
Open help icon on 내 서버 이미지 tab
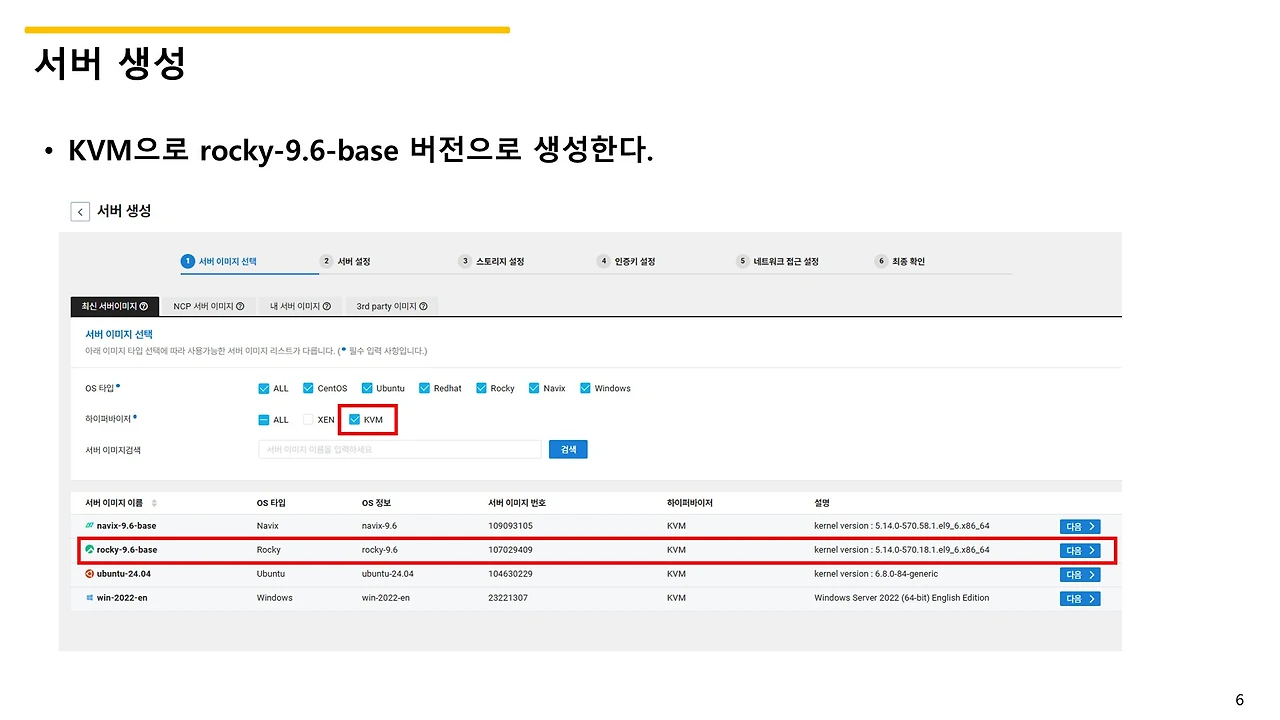(327, 307)
